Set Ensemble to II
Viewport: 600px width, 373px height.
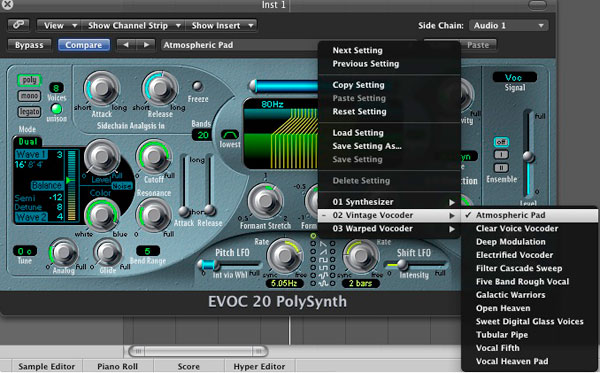pyautogui.click(x=501, y=168)
